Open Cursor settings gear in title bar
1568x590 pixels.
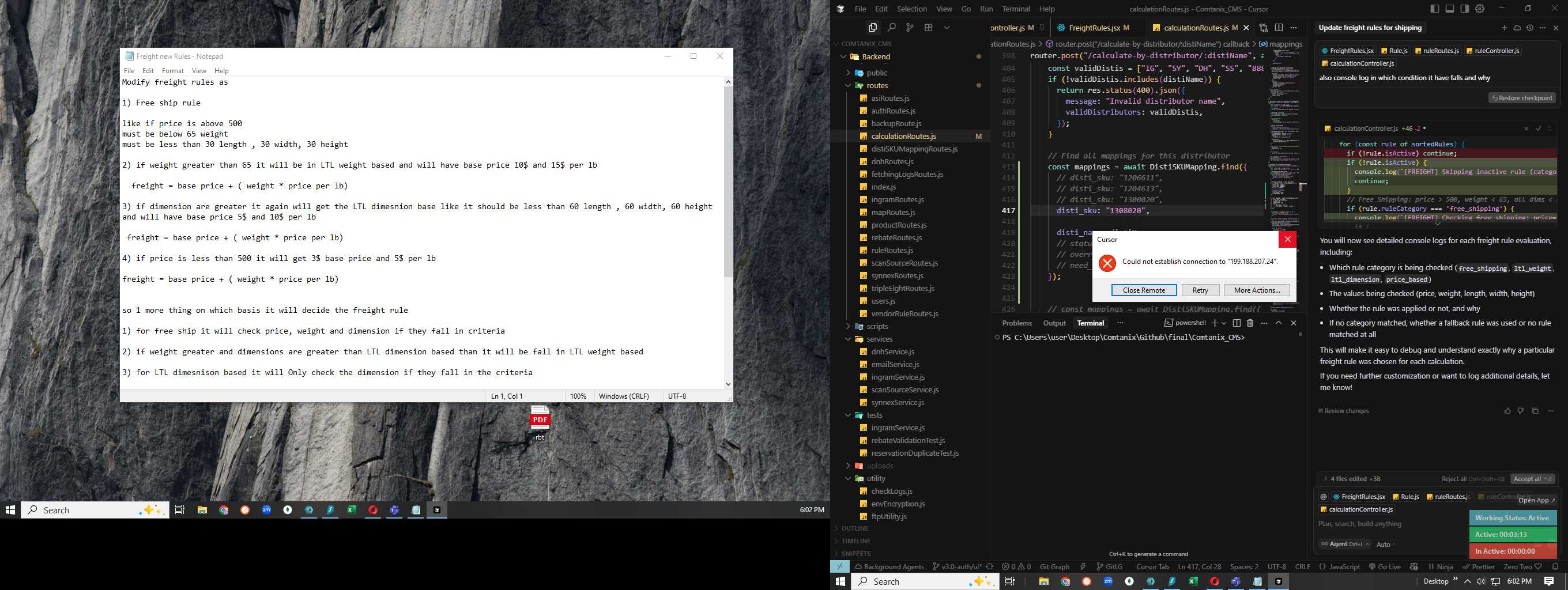[x=1480, y=9]
